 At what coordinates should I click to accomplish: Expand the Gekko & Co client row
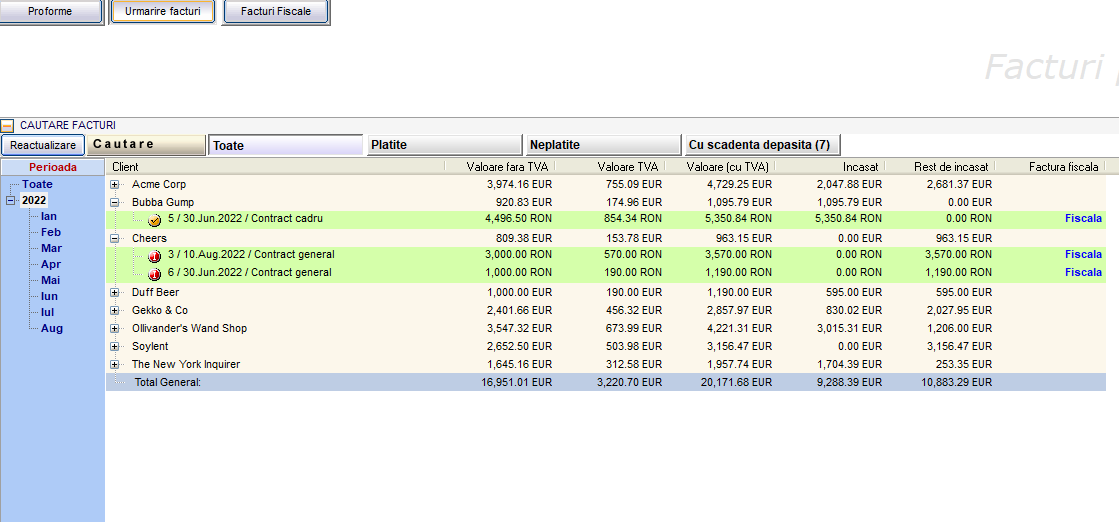coord(115,311)
